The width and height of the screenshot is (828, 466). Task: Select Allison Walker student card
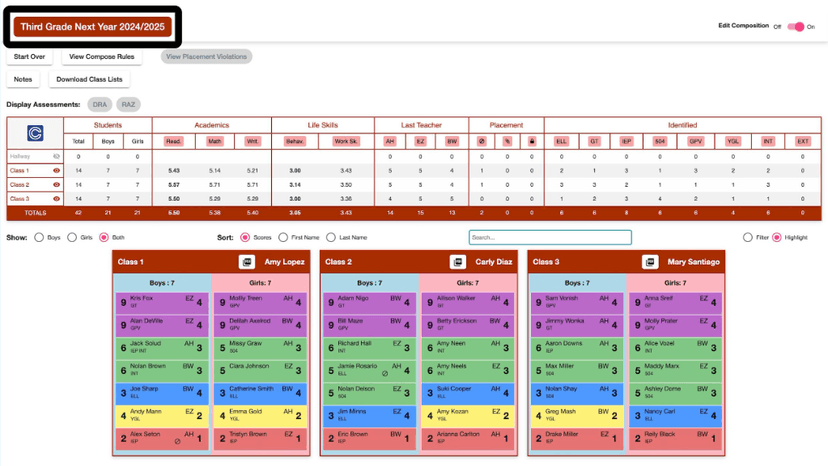(468, 303)
